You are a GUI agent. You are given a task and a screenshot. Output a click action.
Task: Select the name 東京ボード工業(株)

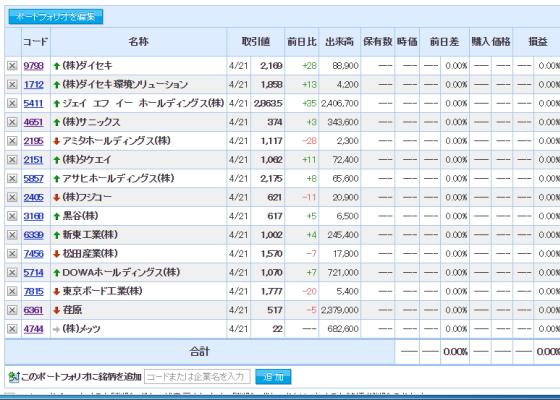tap(102, 291)
